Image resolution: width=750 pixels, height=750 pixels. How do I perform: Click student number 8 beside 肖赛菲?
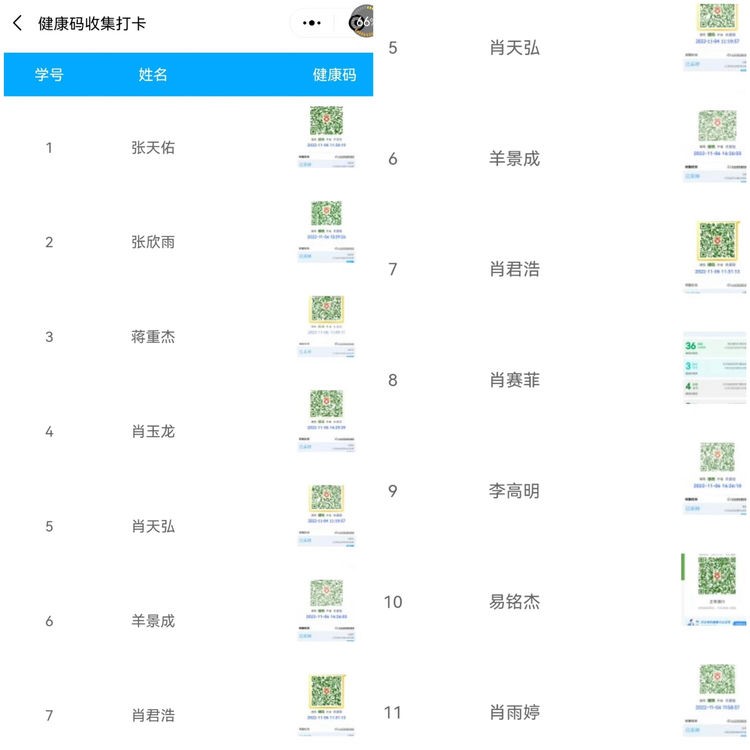point(393,381)
